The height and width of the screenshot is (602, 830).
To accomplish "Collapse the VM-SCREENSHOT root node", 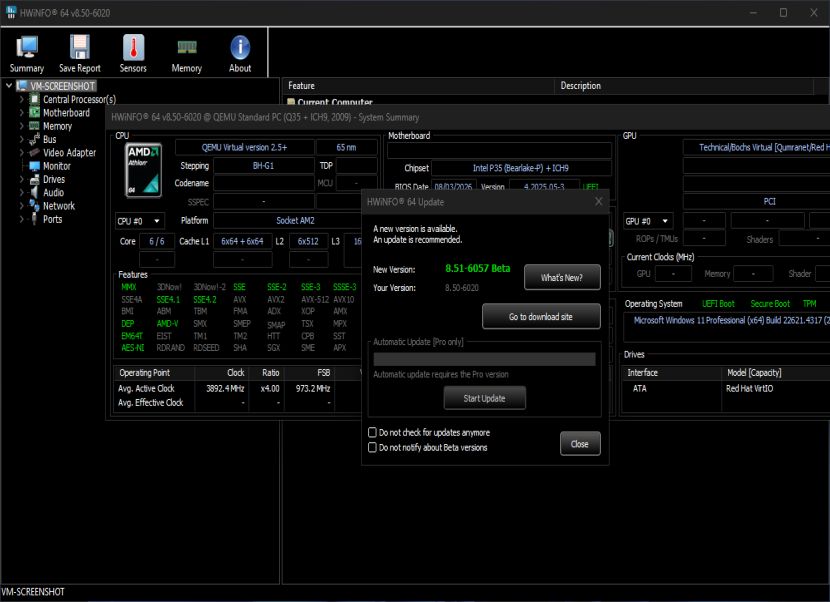I will [8, 85].
